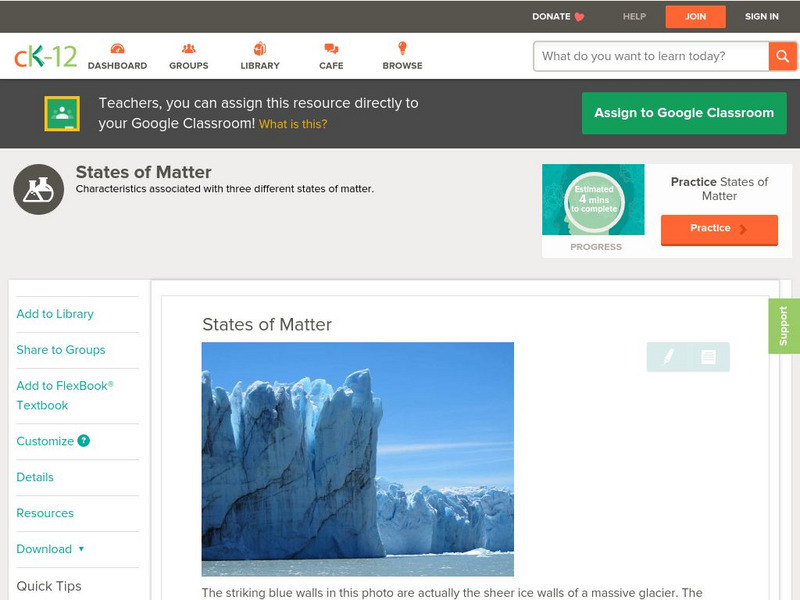Click the Download link
Image resolution: width=800 pixels, height=600 pixels.
(44, 549)
